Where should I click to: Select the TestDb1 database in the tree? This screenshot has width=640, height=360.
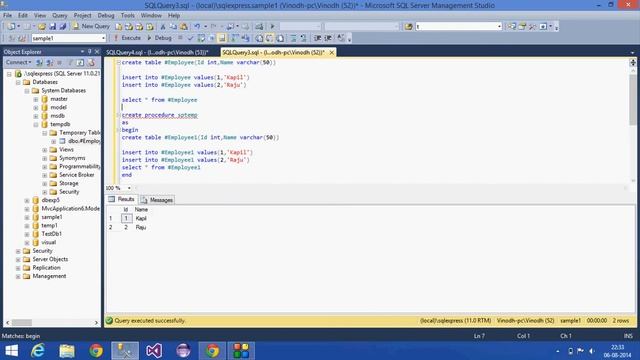coord(51,234)
